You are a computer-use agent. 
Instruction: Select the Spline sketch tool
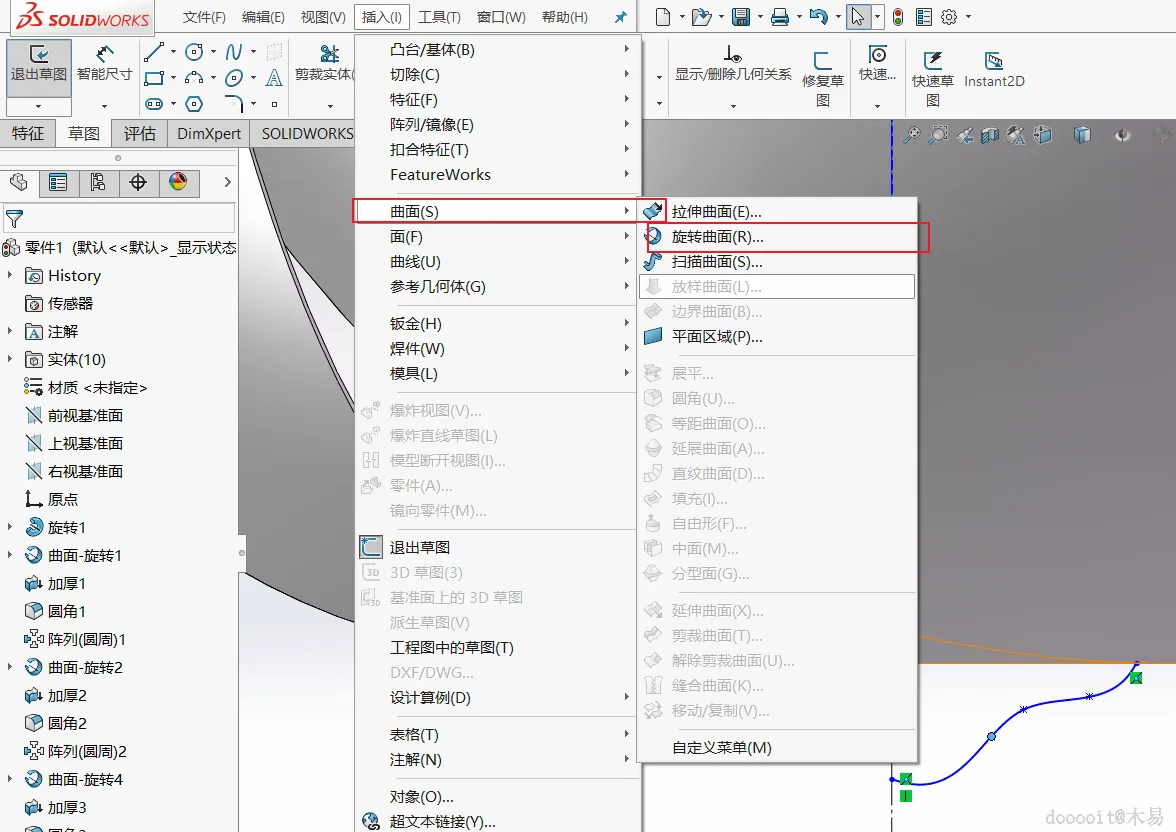[x=234, y=52]
